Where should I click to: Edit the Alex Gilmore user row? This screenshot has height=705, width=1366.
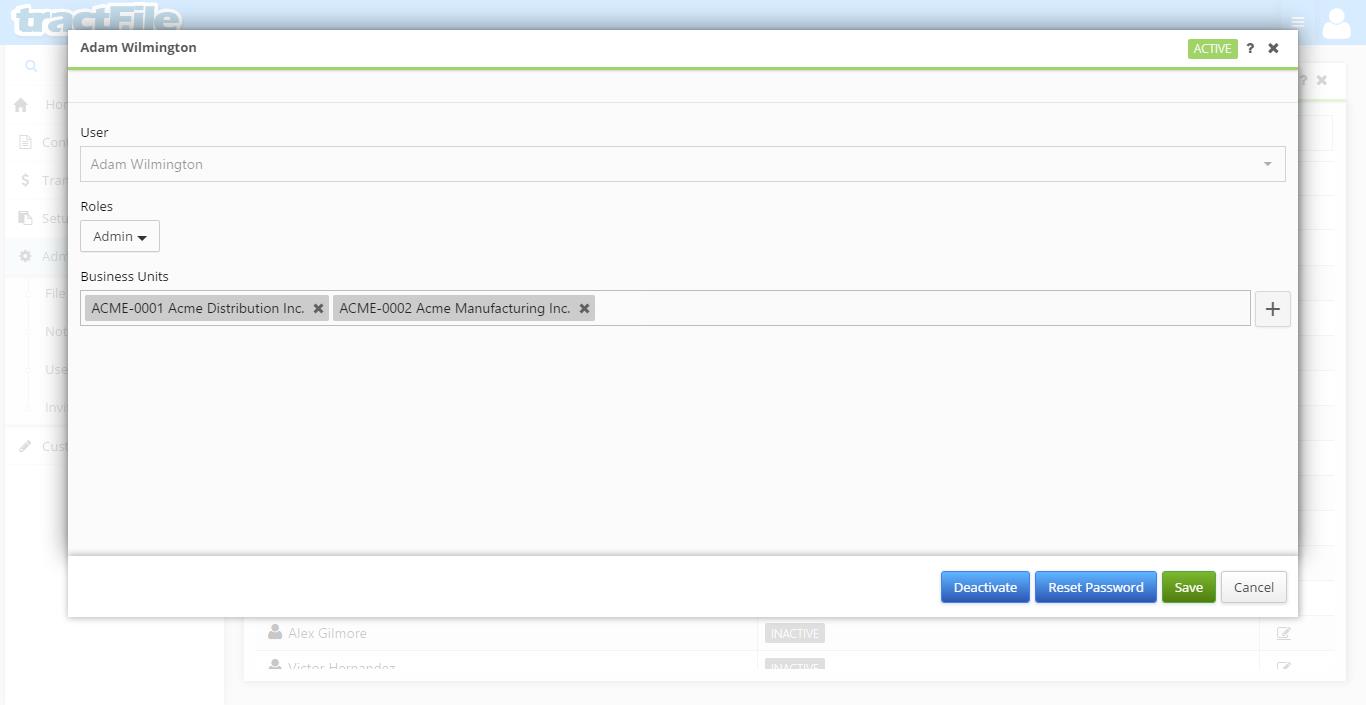click(1283, 633)
